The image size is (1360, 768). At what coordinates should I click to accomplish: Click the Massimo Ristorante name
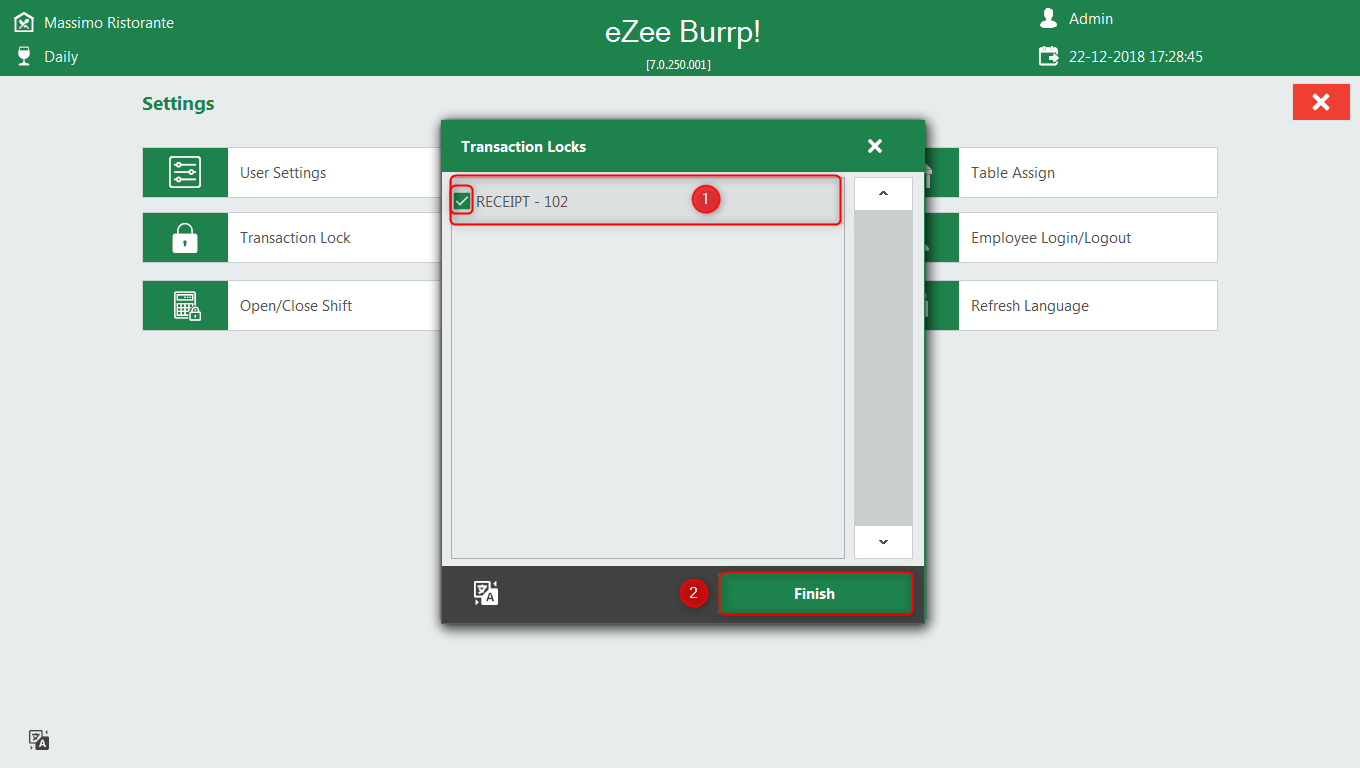109,22
